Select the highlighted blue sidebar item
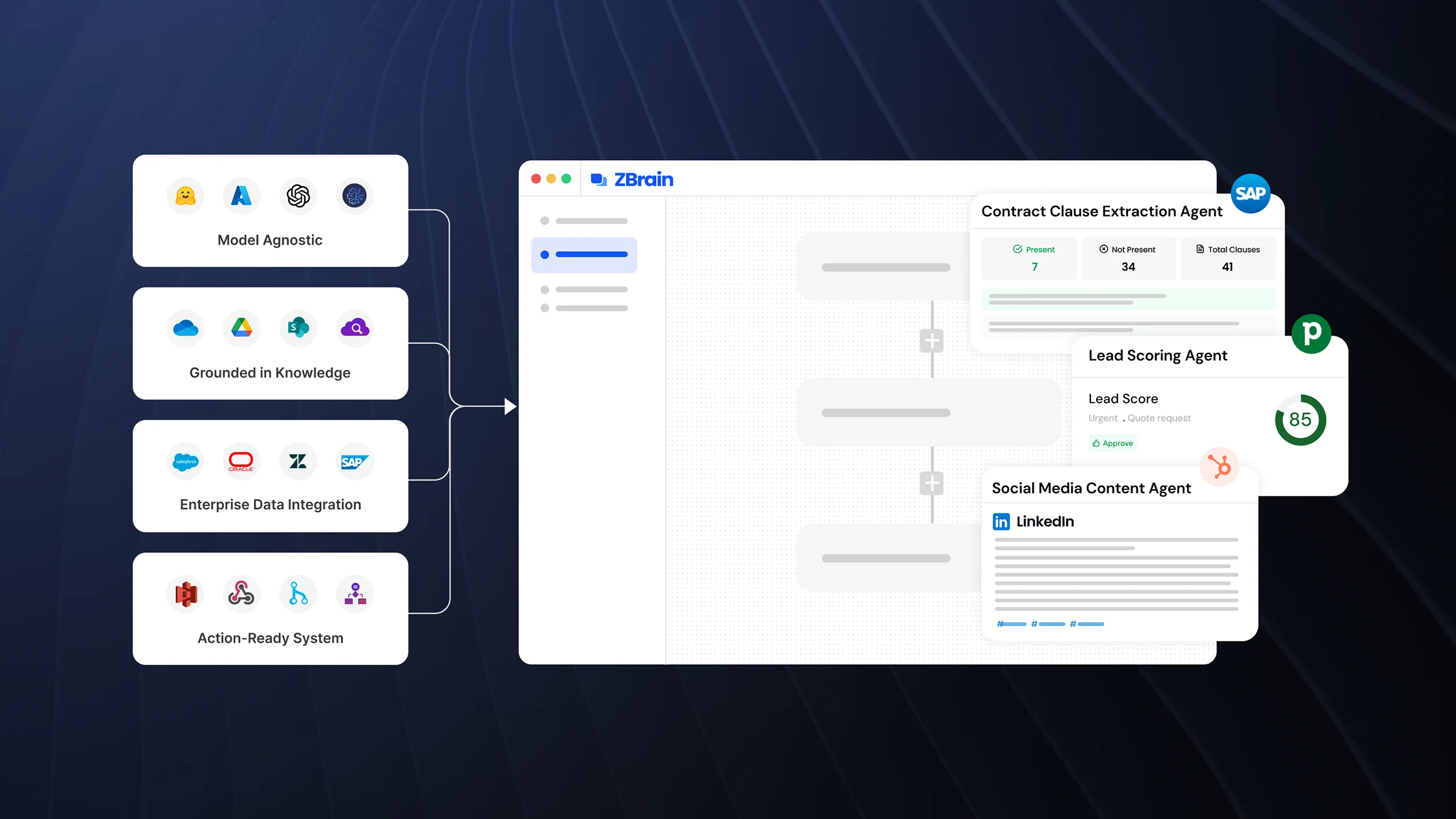 tap(584, 255)
